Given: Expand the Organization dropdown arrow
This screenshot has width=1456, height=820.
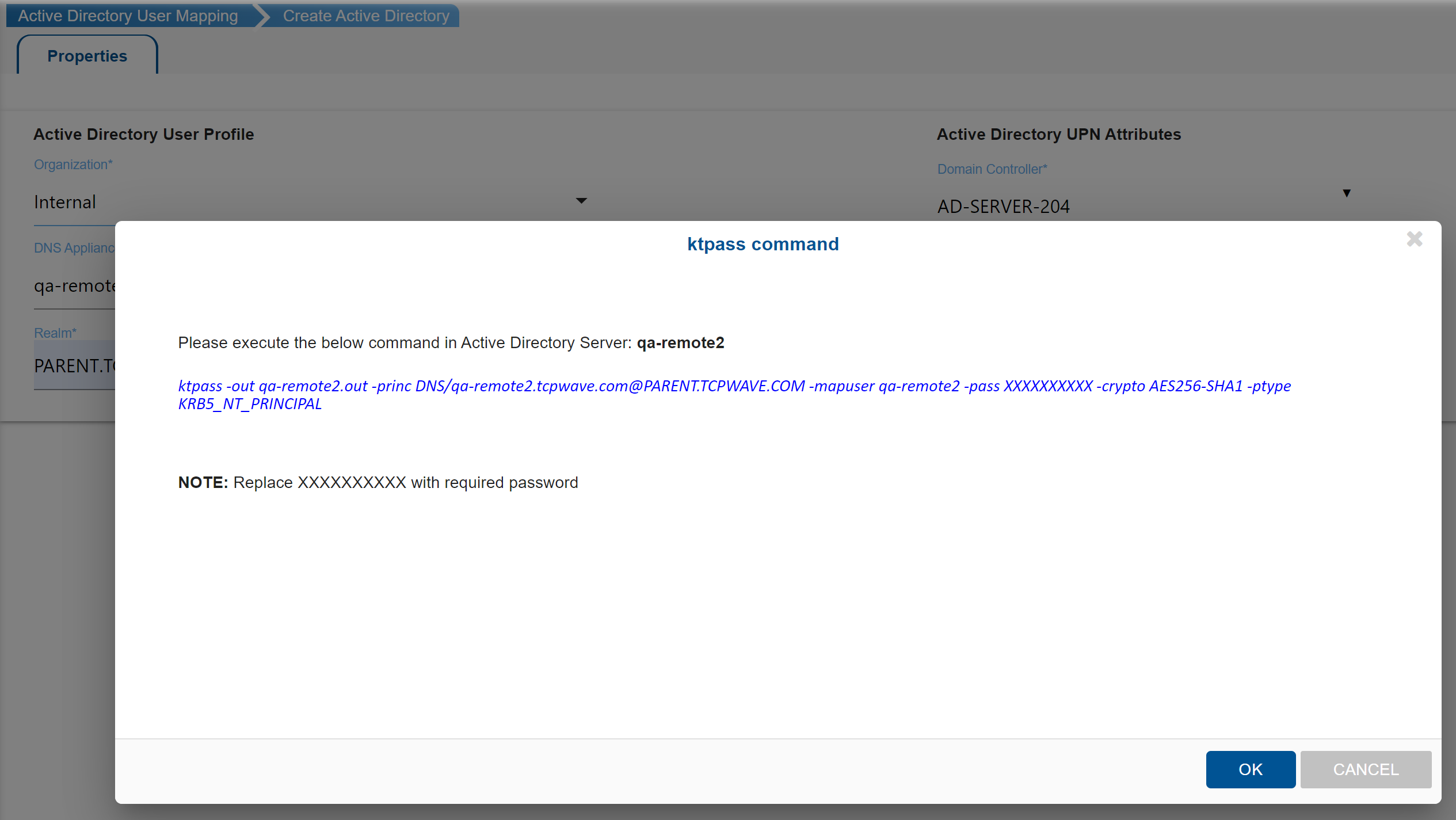Looking at the screenshot, I should (581, 201).
